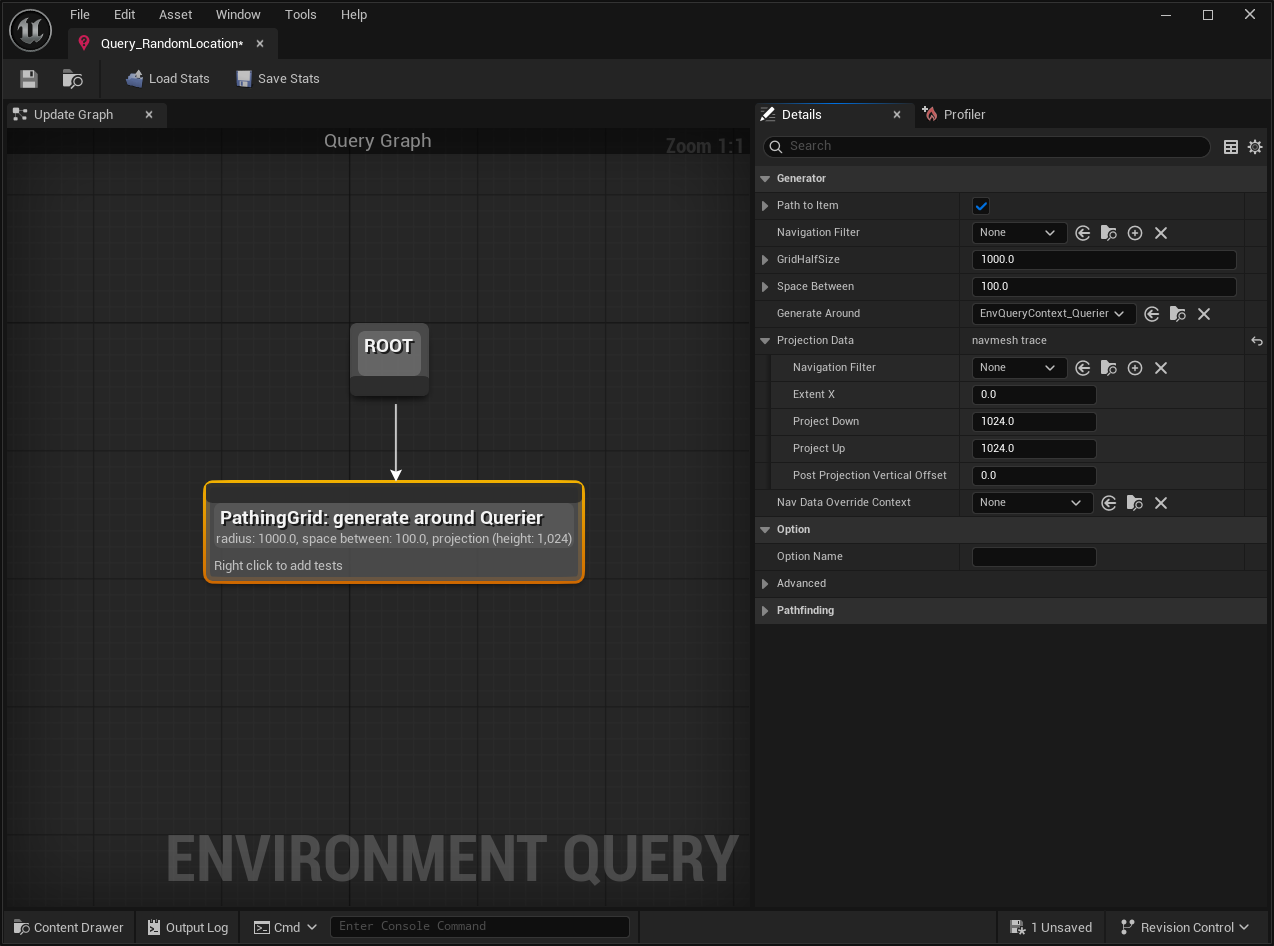
Task: Click the property matrix grid icon
Action: pos(1230,146)
